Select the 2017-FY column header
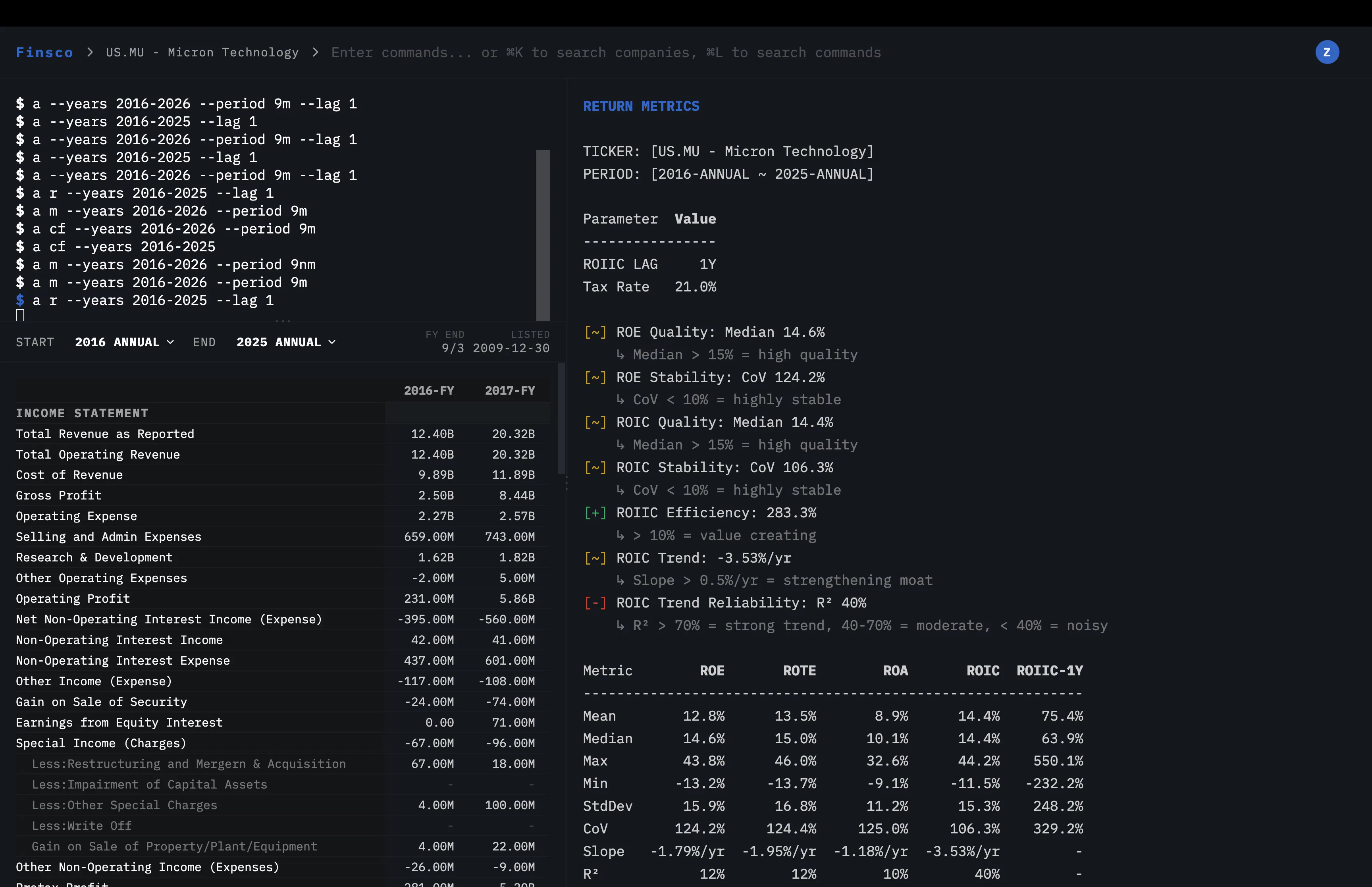 [x=509, y=391]
